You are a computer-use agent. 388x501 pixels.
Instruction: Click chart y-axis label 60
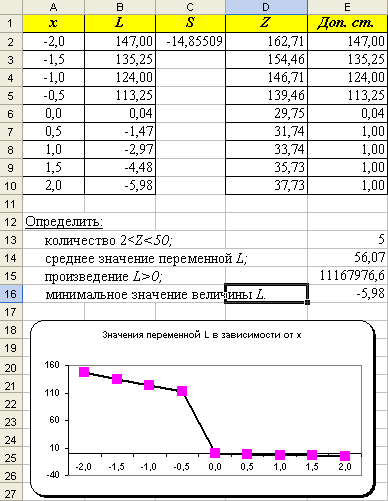coord(54,420)
